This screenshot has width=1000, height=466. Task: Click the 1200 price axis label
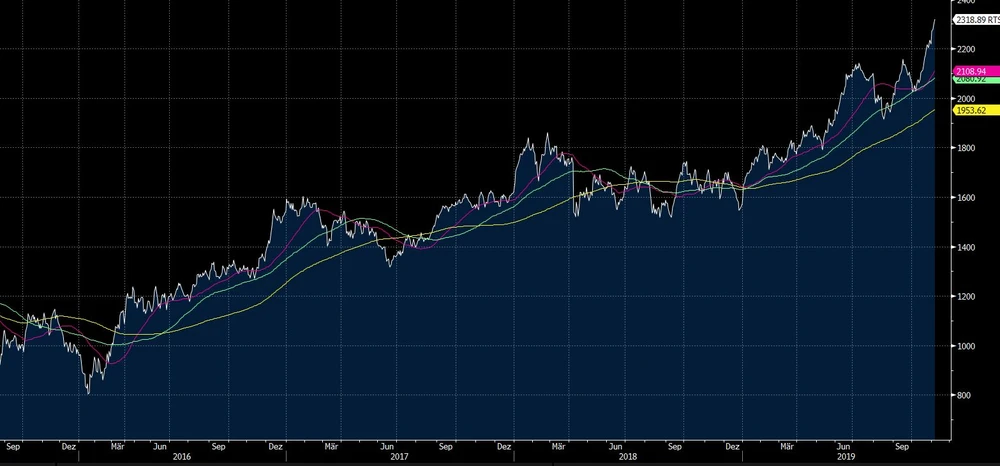[967, 297]
